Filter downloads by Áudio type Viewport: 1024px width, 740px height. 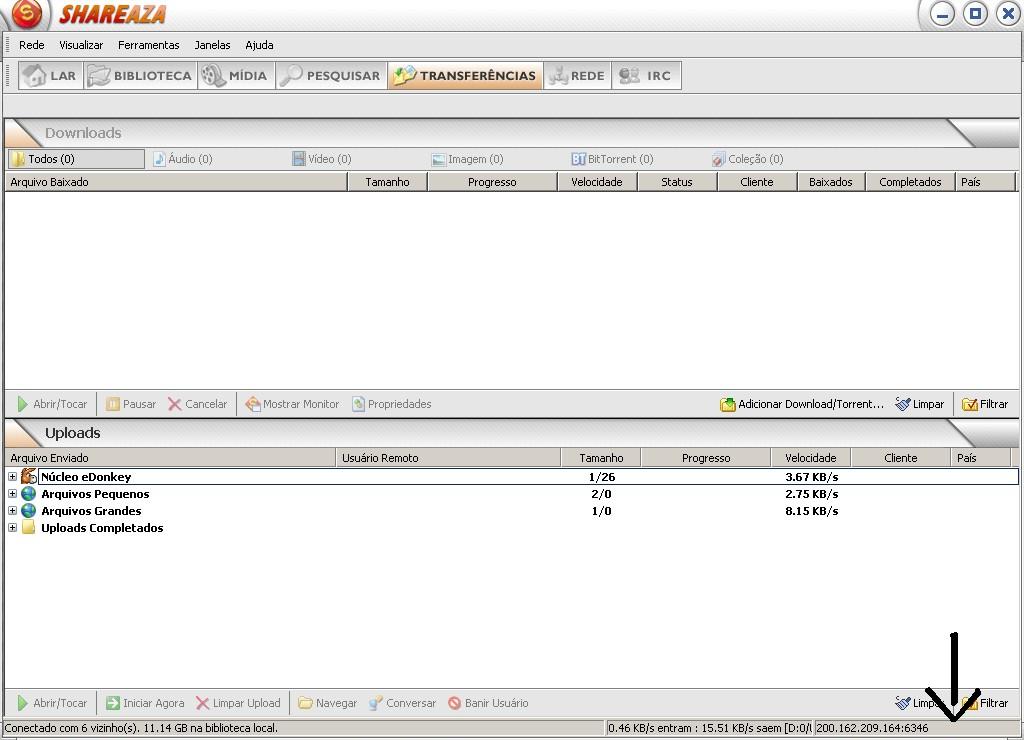183,159
